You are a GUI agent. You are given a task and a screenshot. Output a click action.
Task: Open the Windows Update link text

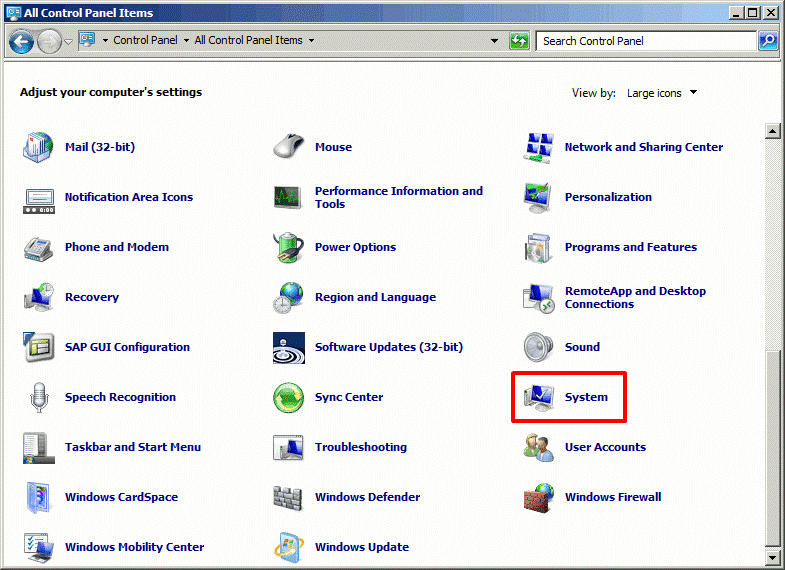point(362,547)
